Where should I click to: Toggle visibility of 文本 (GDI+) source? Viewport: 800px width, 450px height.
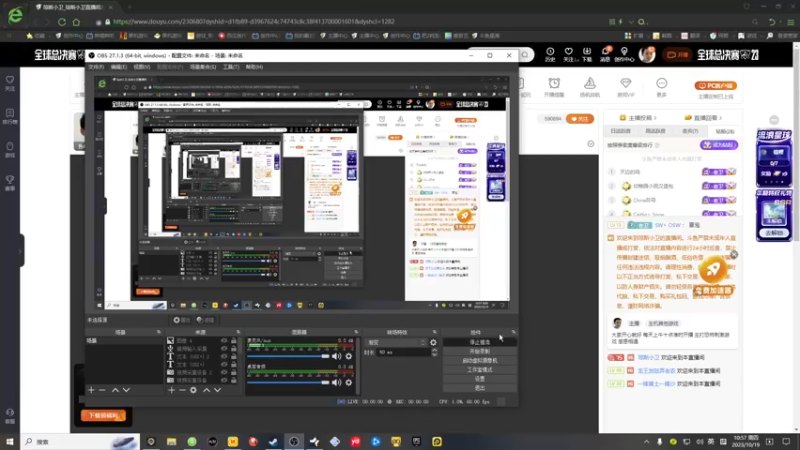coord(223,364)
